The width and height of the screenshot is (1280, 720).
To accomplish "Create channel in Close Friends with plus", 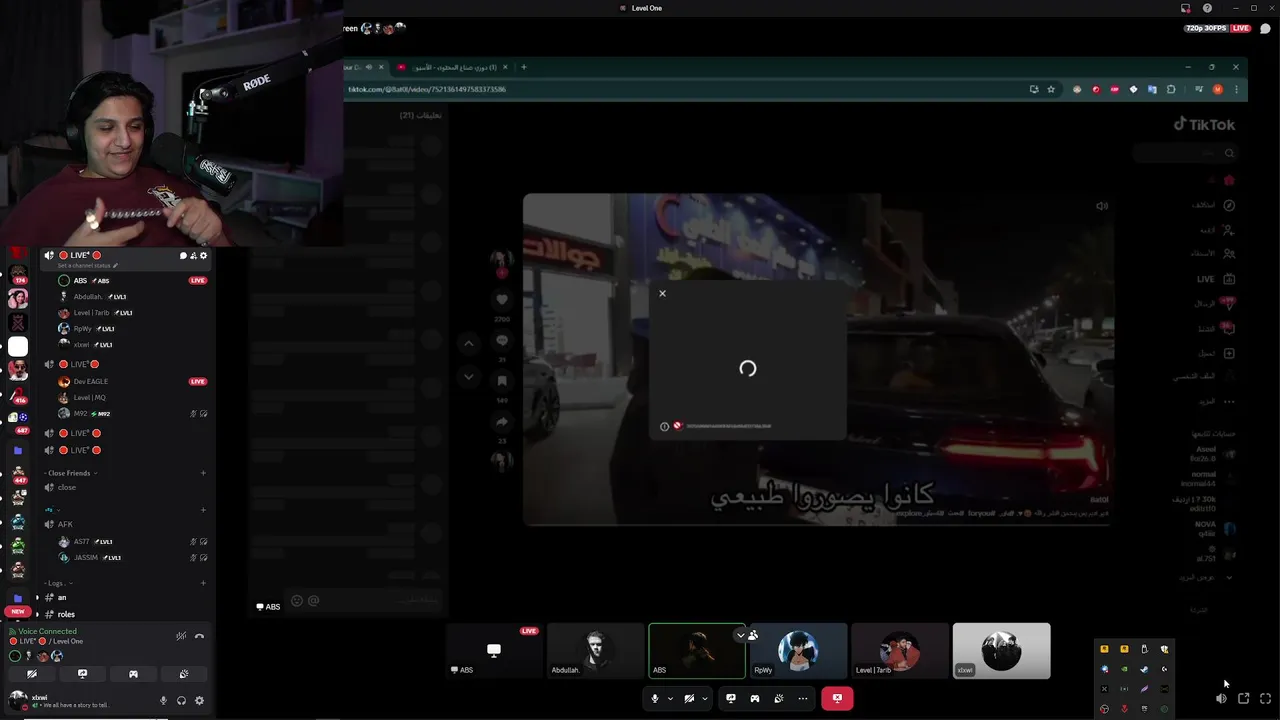I will [203, 473].
